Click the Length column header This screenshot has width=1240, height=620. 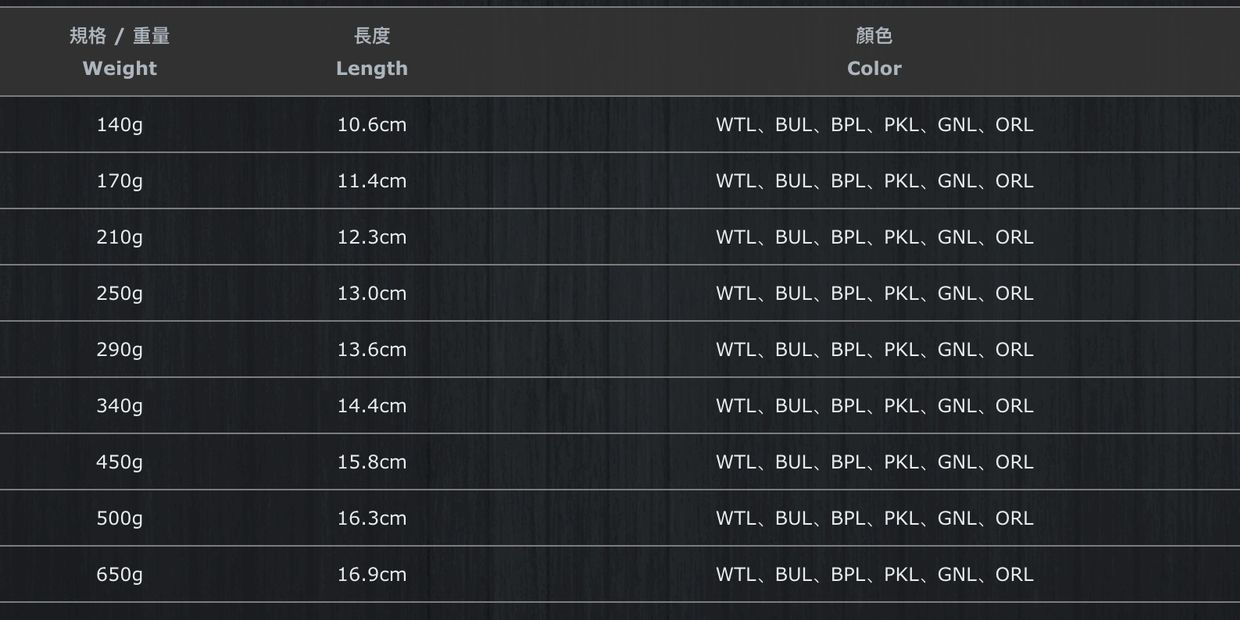pyautogui.click(x=372, y=68)
